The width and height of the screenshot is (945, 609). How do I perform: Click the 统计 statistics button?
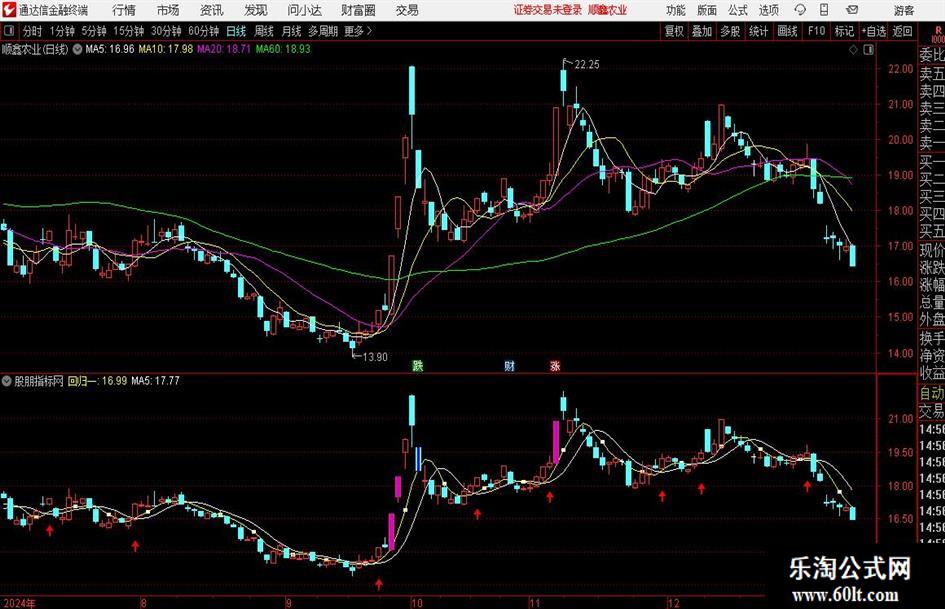click(758, 31)
